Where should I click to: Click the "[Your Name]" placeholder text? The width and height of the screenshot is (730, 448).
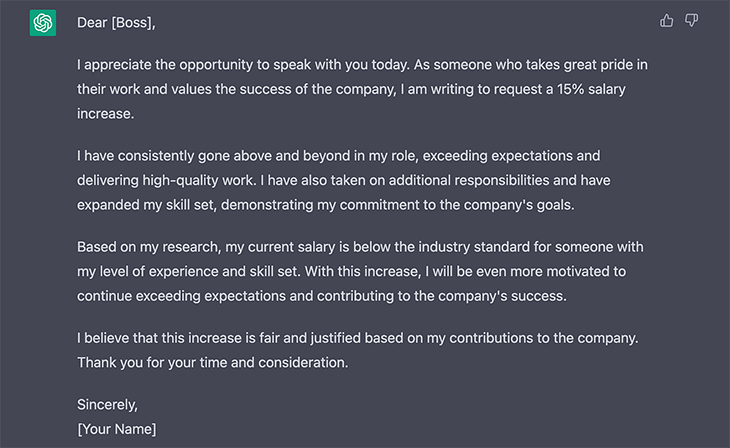coord(116,429)
